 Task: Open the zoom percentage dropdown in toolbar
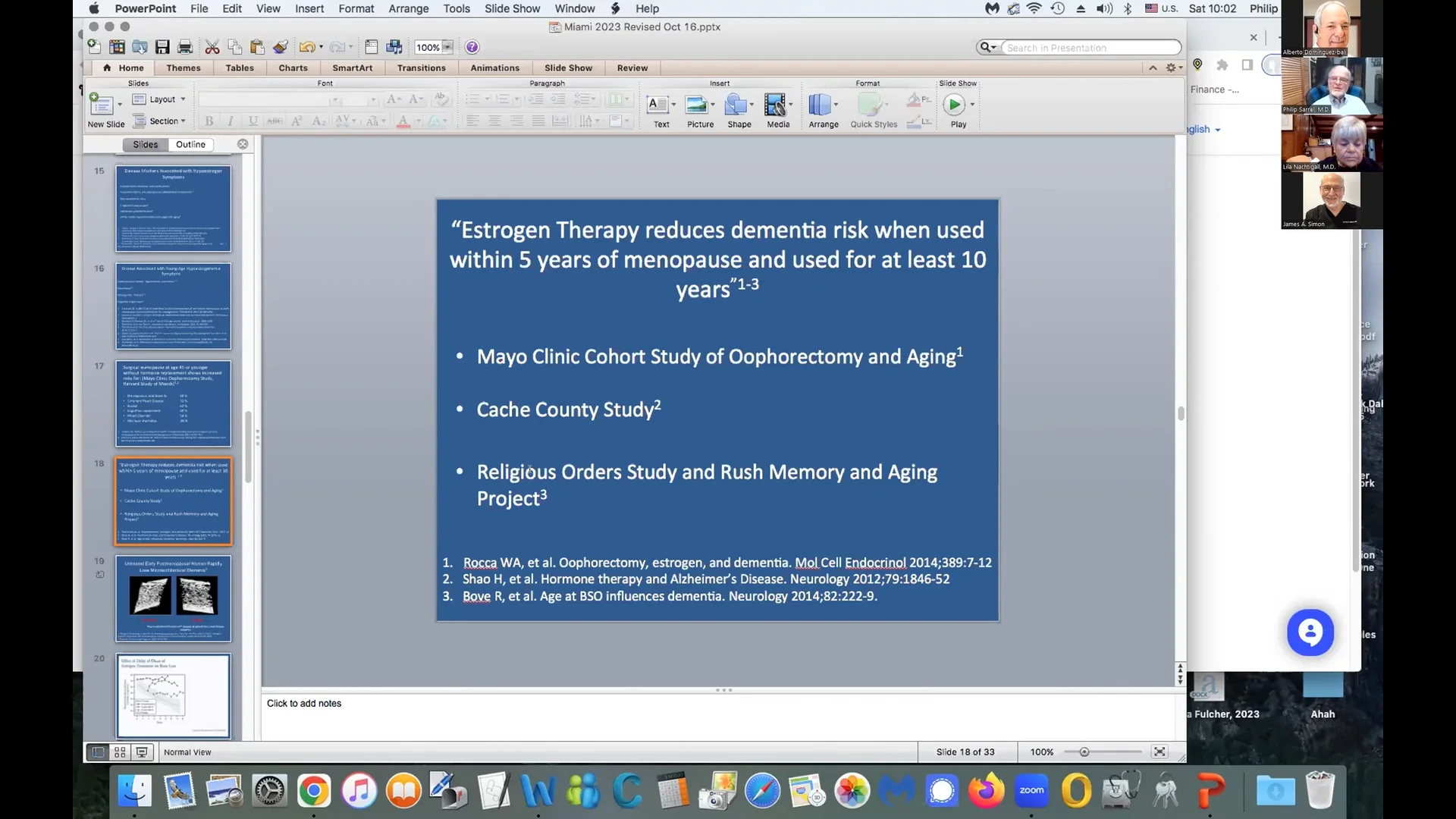coord(447,47)
